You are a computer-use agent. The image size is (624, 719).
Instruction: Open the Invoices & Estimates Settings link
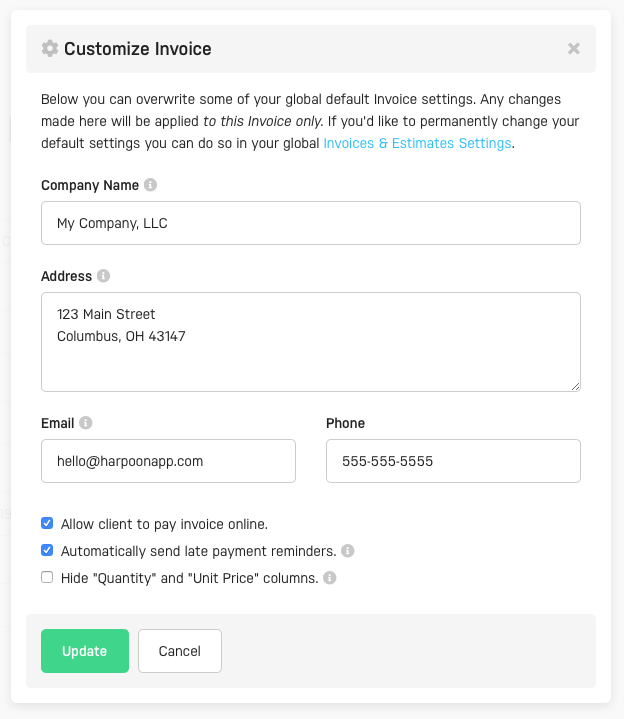click(x=417, y=143)
